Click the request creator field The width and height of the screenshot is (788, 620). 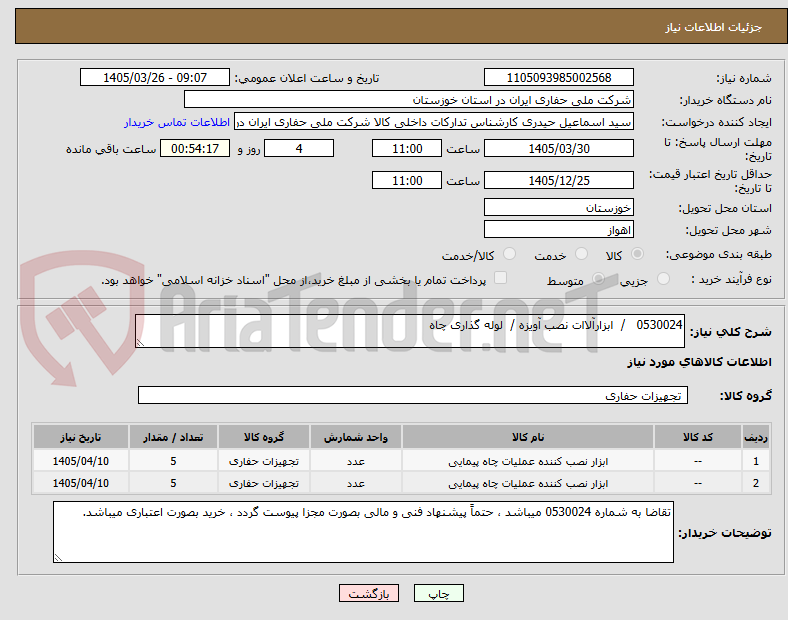click(434, 122)
